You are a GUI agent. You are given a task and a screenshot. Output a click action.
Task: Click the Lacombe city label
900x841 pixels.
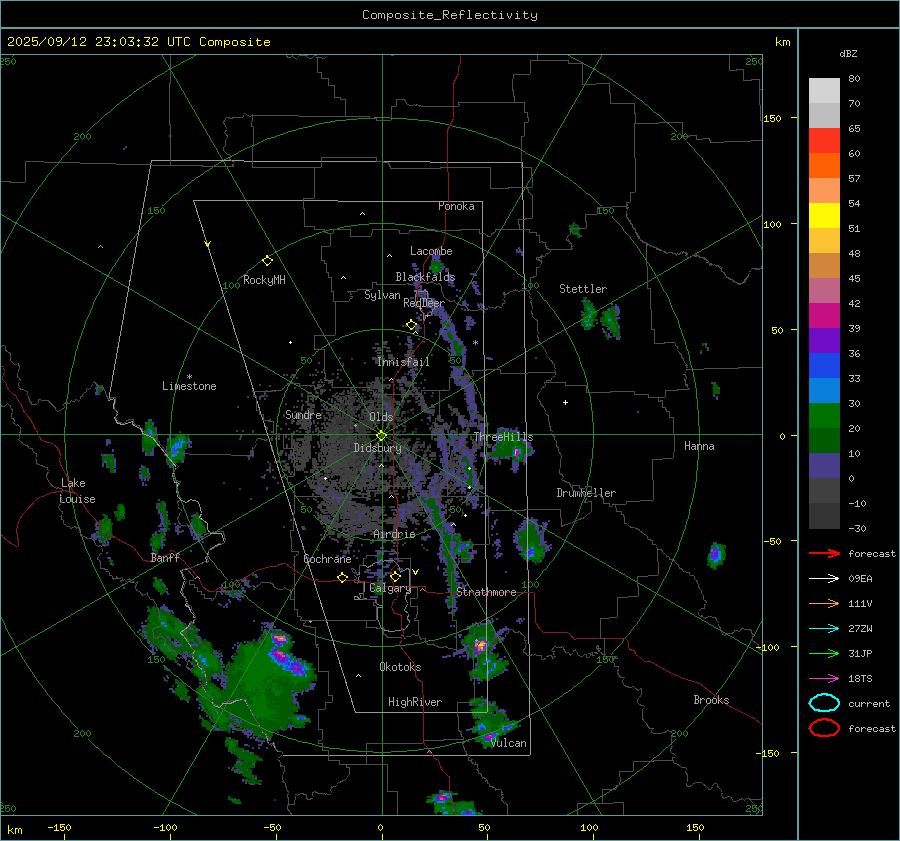431,251
